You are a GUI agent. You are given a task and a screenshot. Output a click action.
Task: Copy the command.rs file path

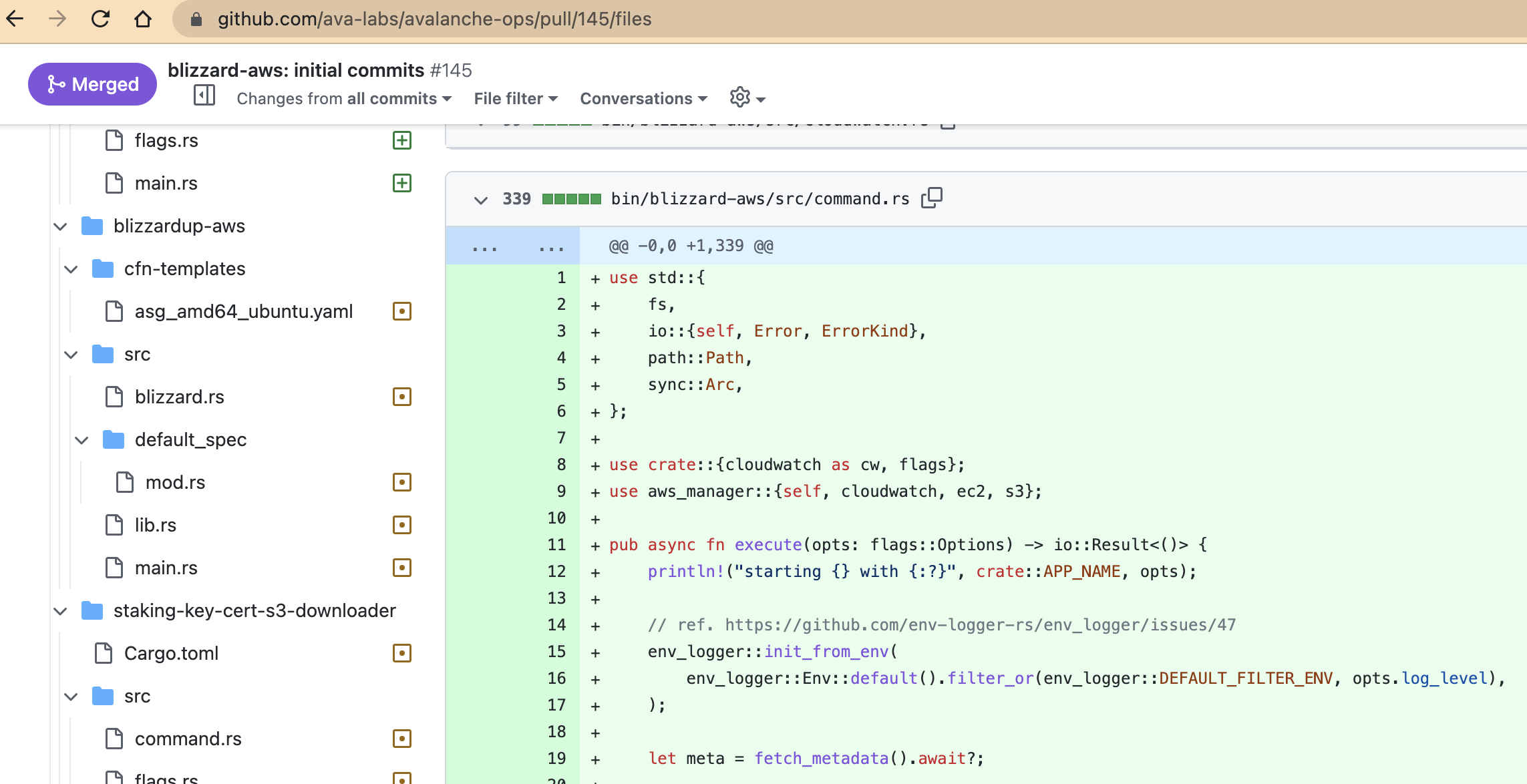pos(932,198)
